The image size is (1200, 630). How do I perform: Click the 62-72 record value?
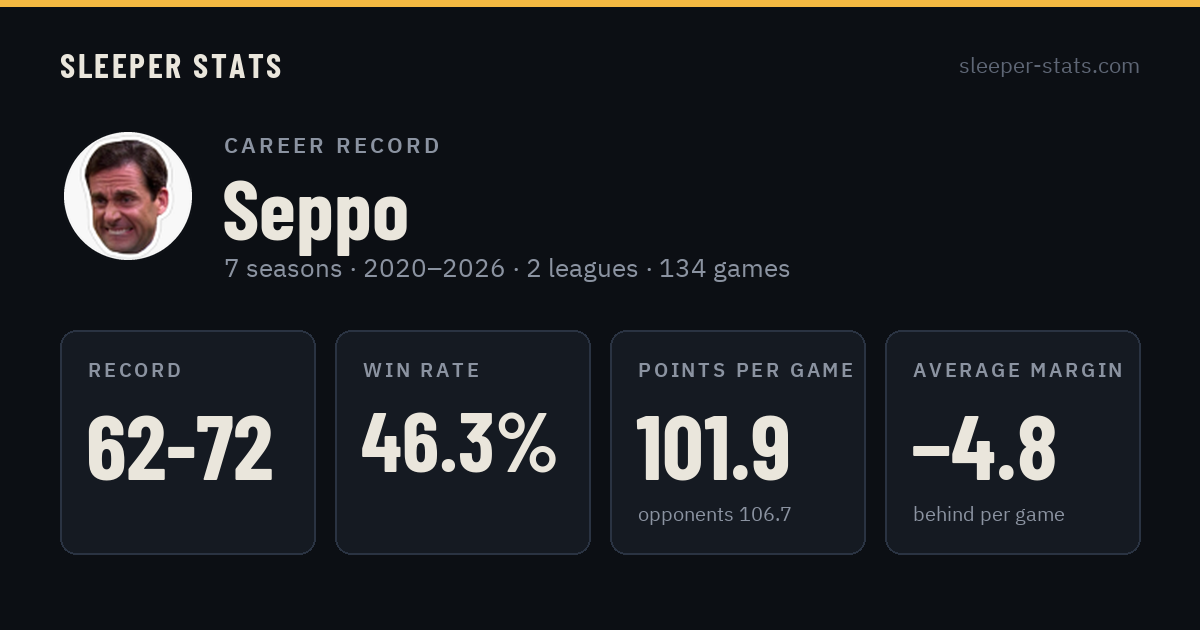tap(180, 448)
